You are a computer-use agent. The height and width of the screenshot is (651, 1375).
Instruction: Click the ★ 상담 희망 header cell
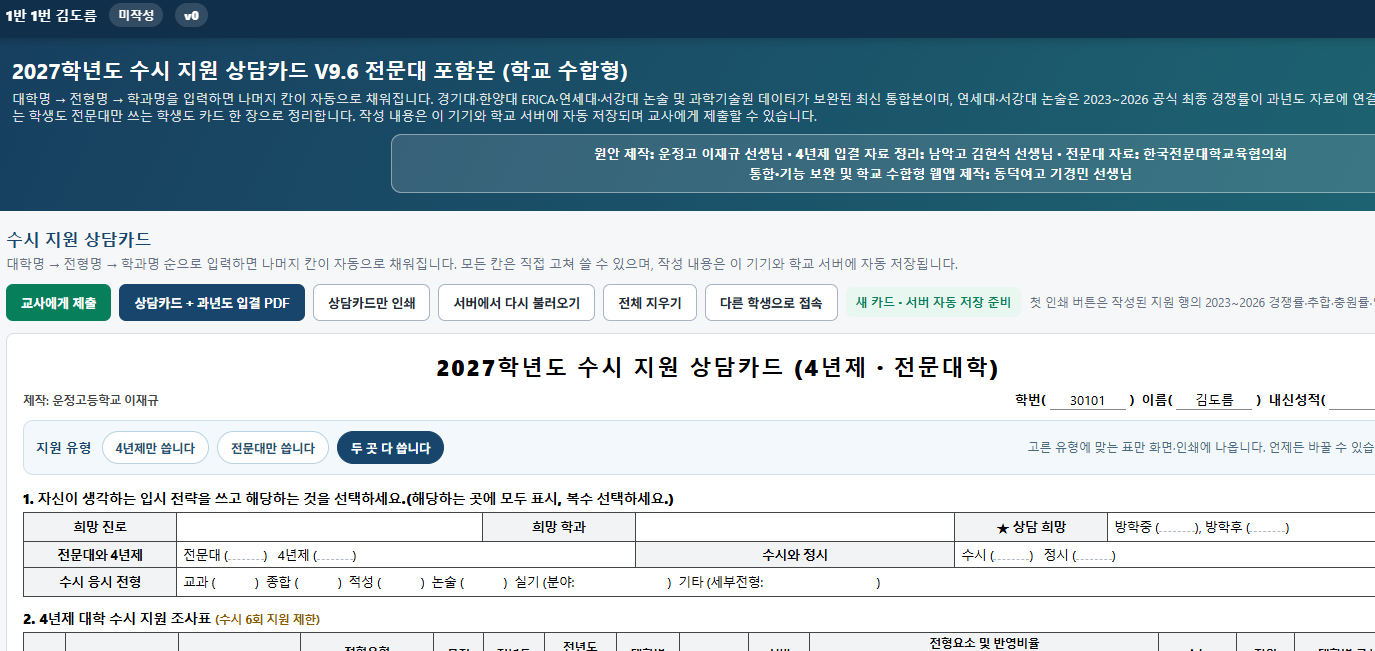point(1032,527)
